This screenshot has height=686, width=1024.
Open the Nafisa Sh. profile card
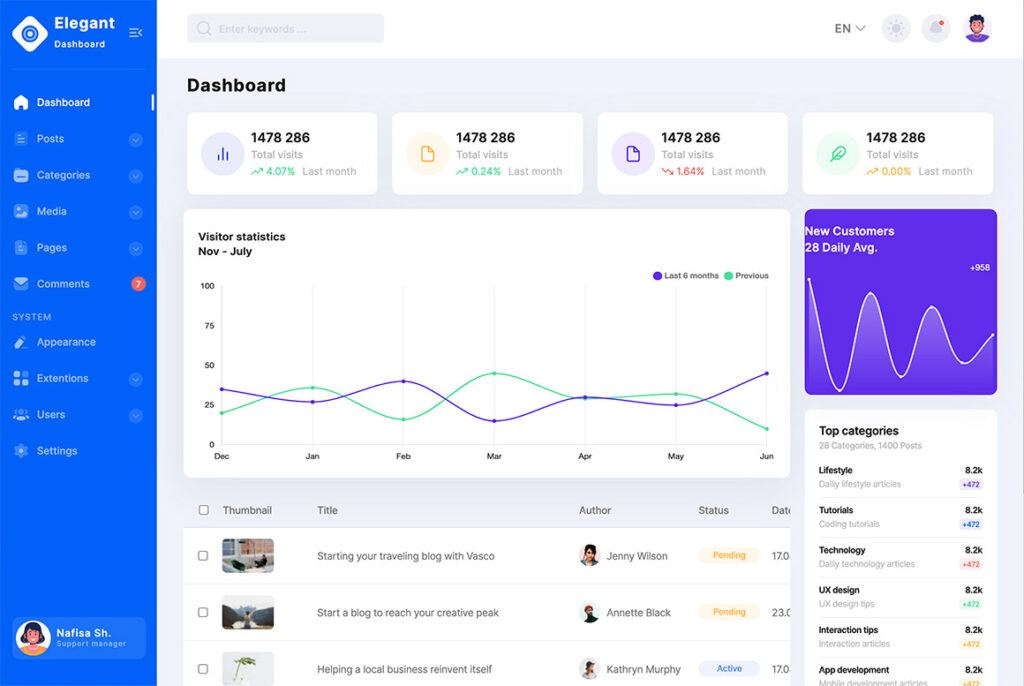[79, 638]
